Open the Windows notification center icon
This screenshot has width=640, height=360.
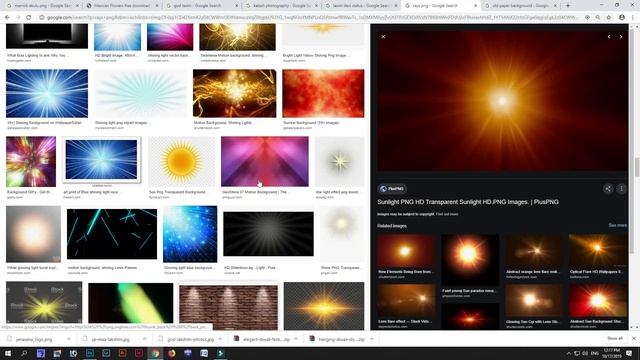tap(629, 353)
